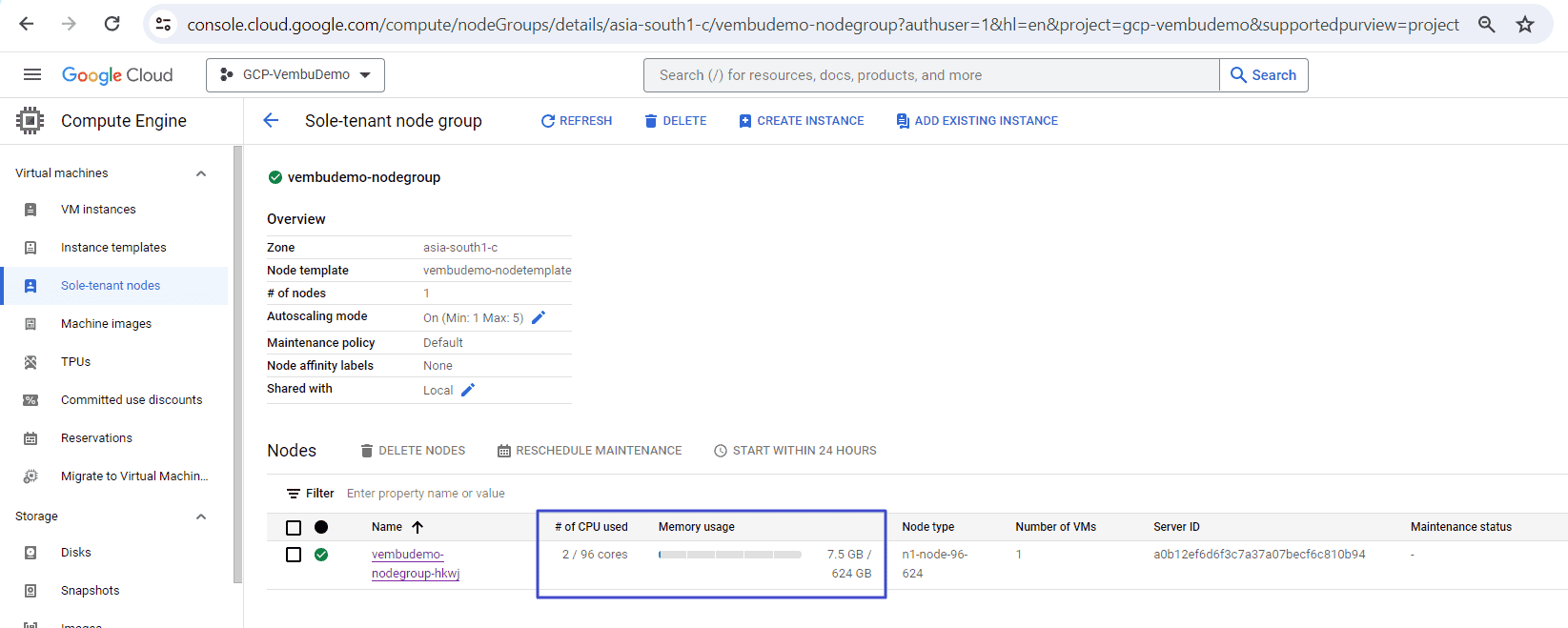Refresh the node group details

[x=577, y=121]
